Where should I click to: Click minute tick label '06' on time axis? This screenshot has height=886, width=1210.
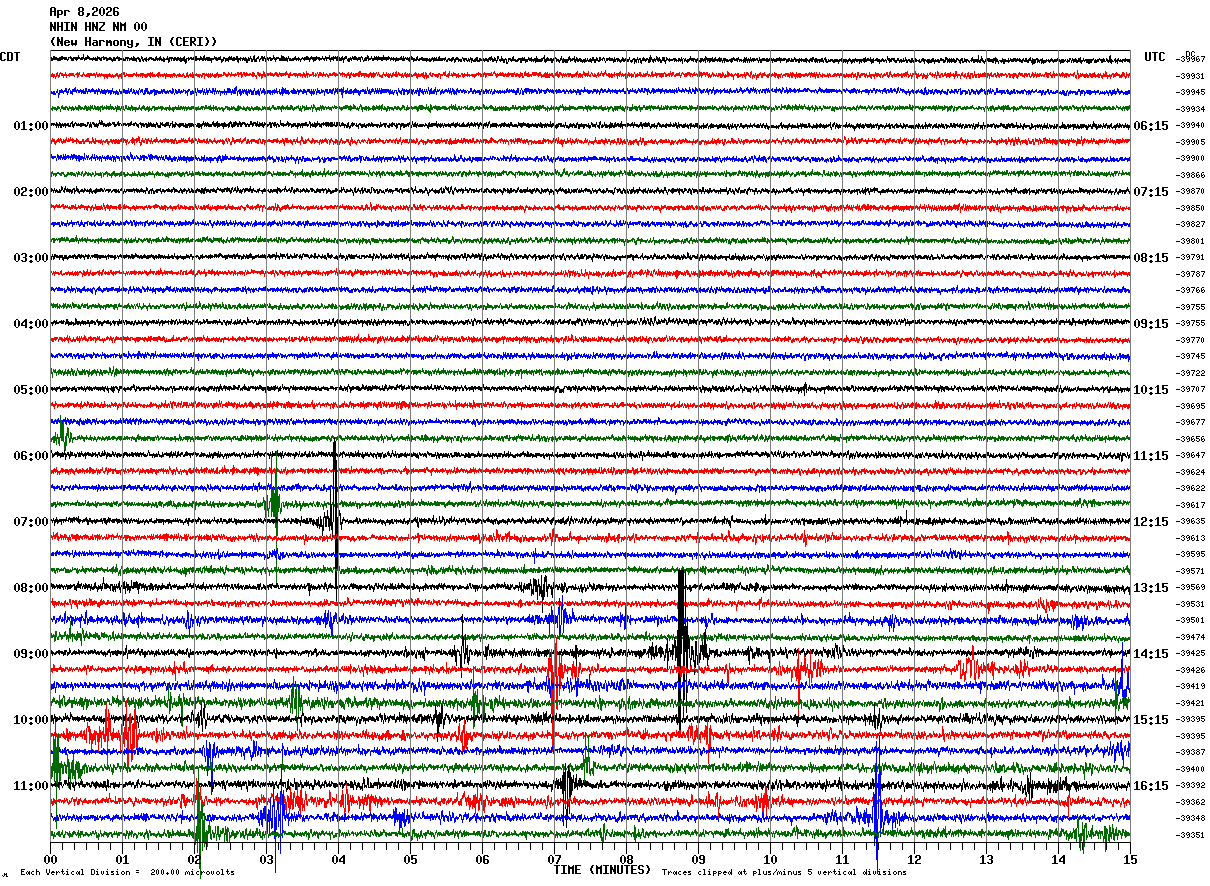(482, 859)
